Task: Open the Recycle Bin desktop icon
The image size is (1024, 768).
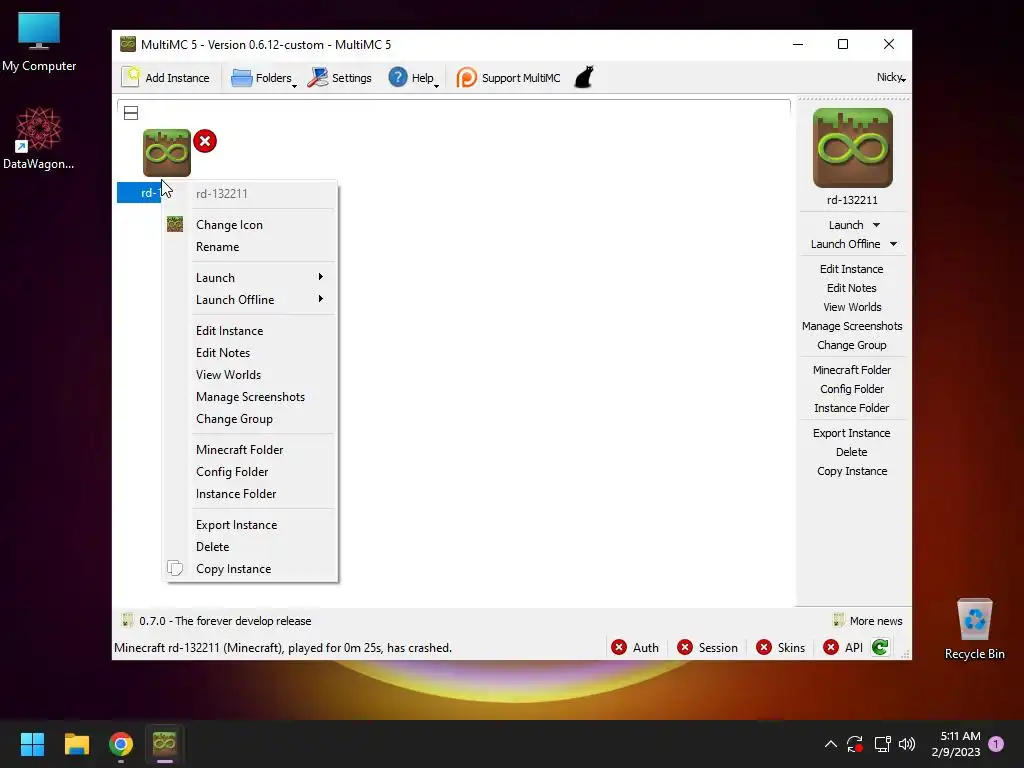Action: (974, 630)
